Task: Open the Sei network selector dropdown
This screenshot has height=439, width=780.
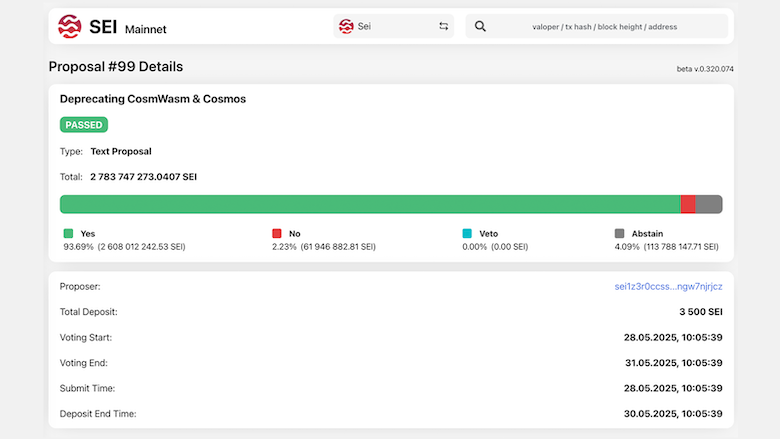Action: pos(393,26)
